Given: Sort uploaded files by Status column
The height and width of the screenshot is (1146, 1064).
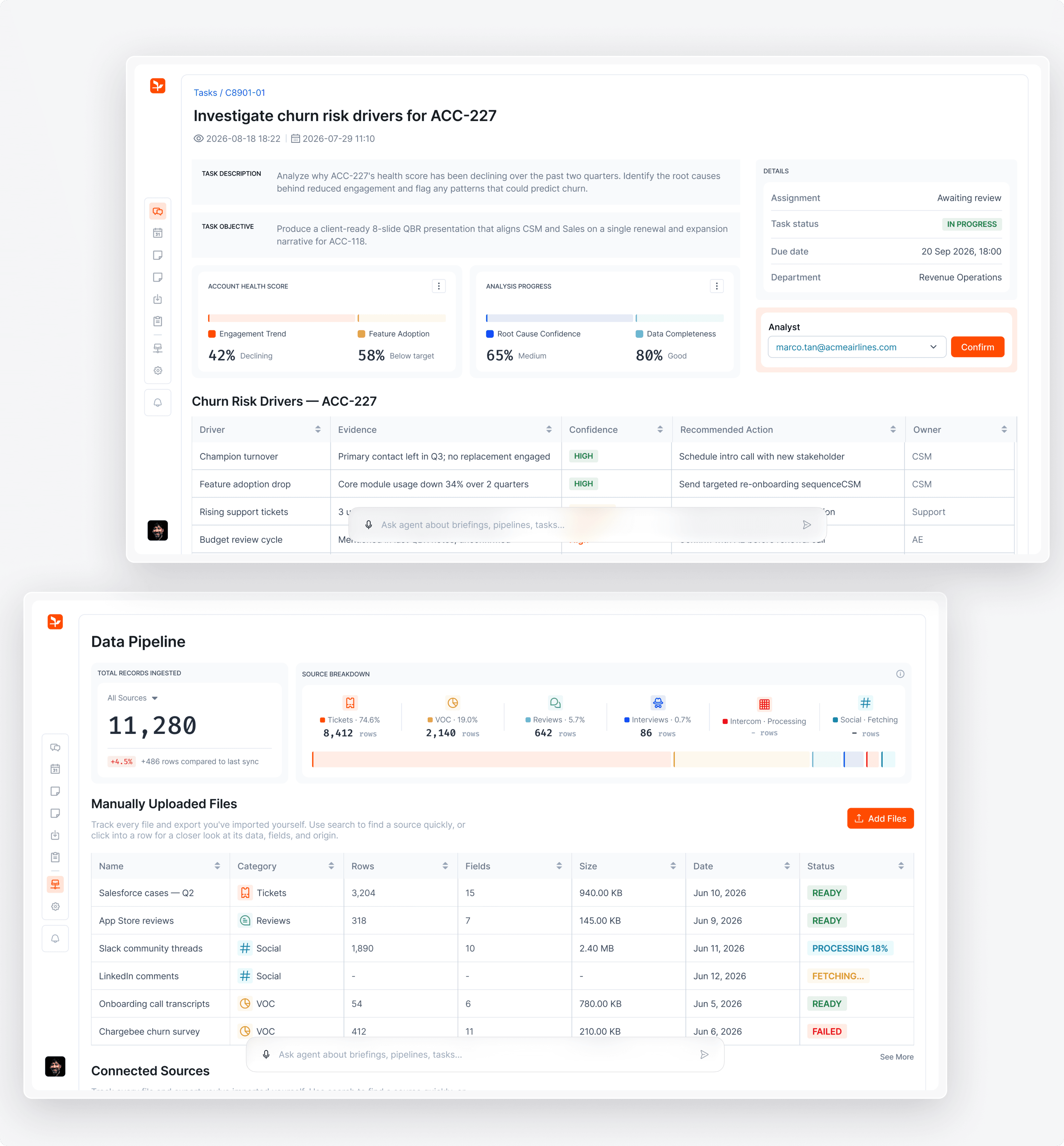Looking at the screenshot, I should [x=901, y=866].
